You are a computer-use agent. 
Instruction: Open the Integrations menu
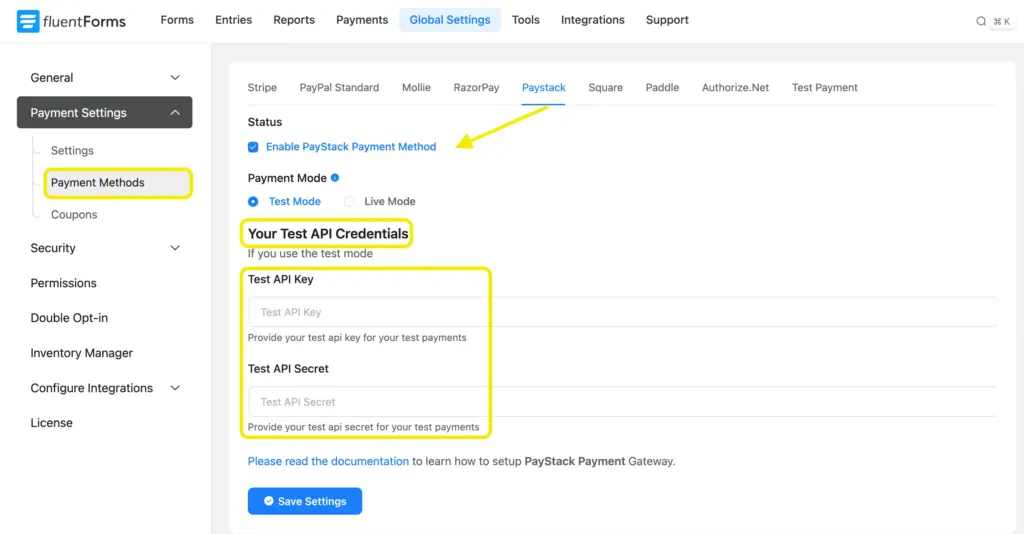click(x=592, y=20)
